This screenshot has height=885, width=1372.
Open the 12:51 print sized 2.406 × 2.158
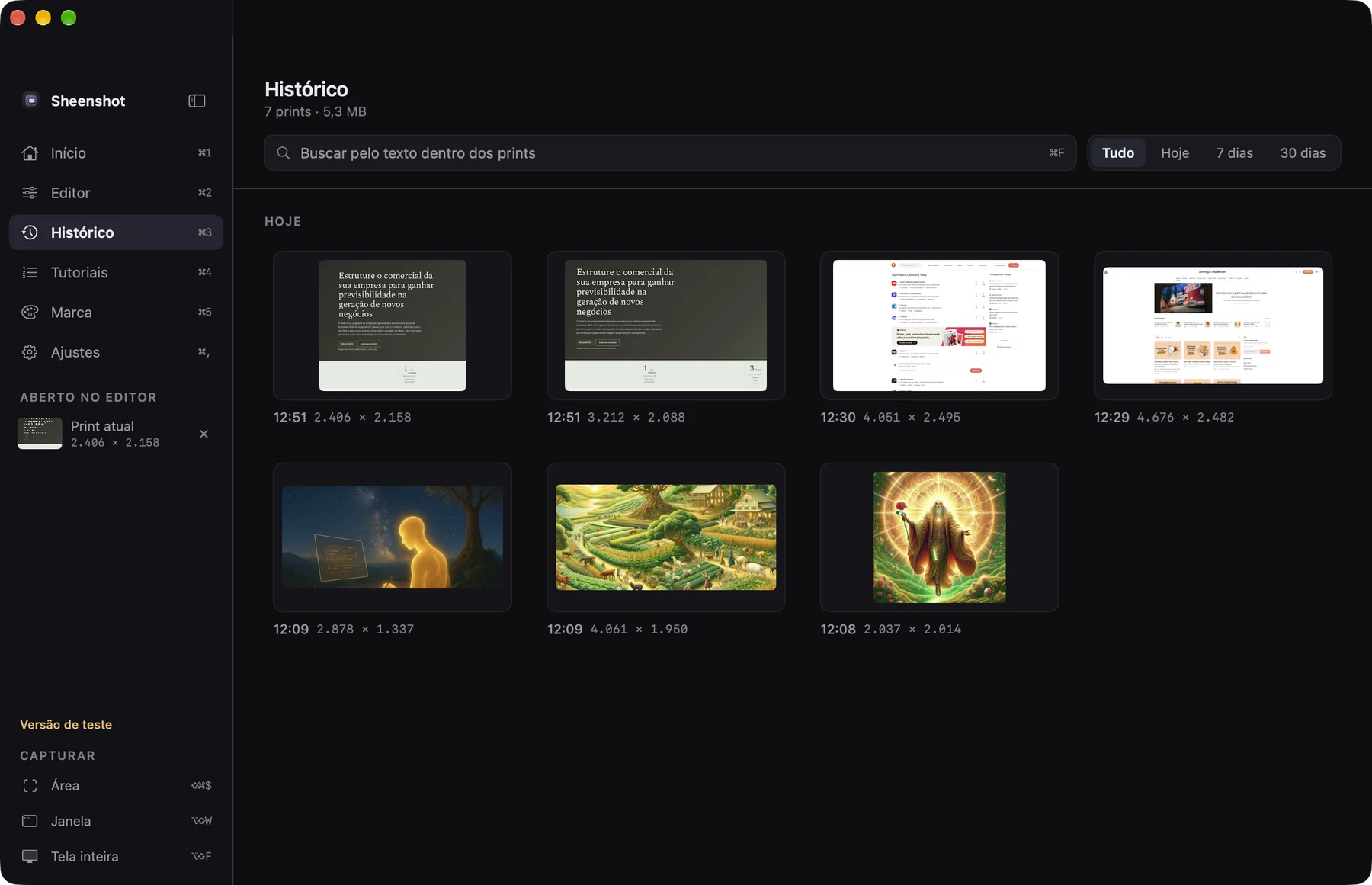392,325
